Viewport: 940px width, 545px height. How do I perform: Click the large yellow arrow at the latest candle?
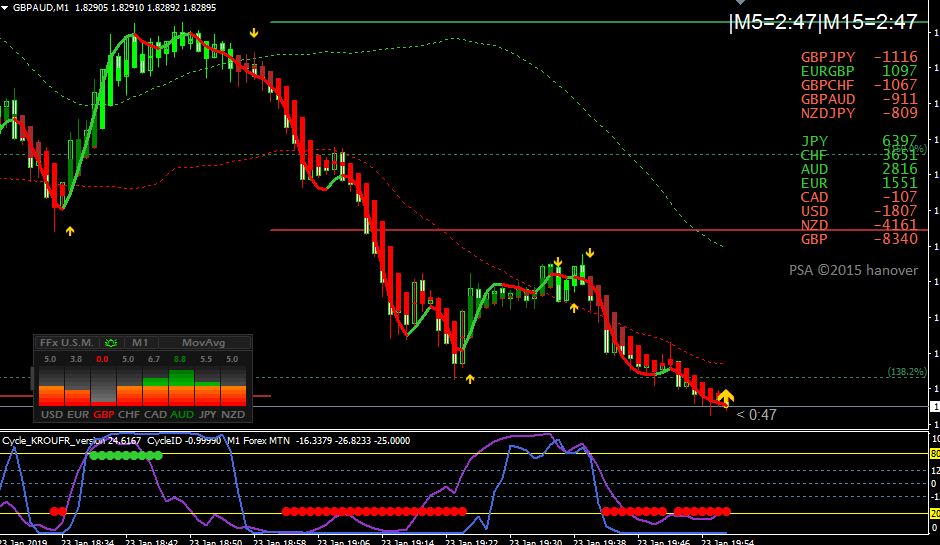[725, 396]
